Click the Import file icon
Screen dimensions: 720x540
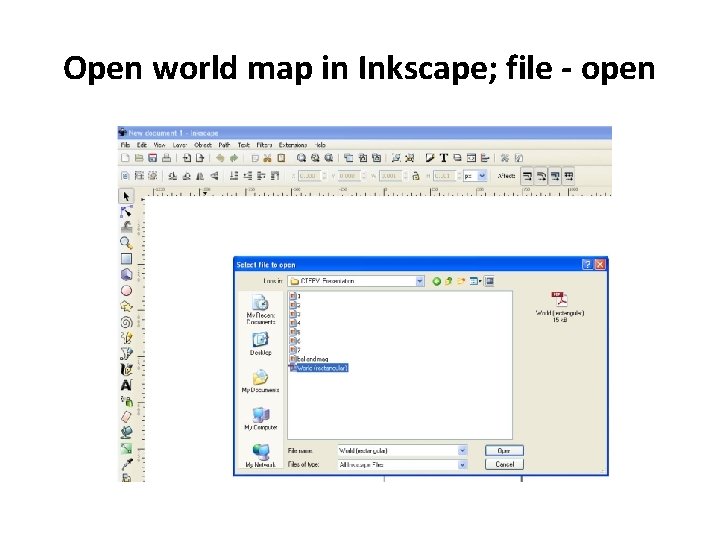[x=187, y=158]
